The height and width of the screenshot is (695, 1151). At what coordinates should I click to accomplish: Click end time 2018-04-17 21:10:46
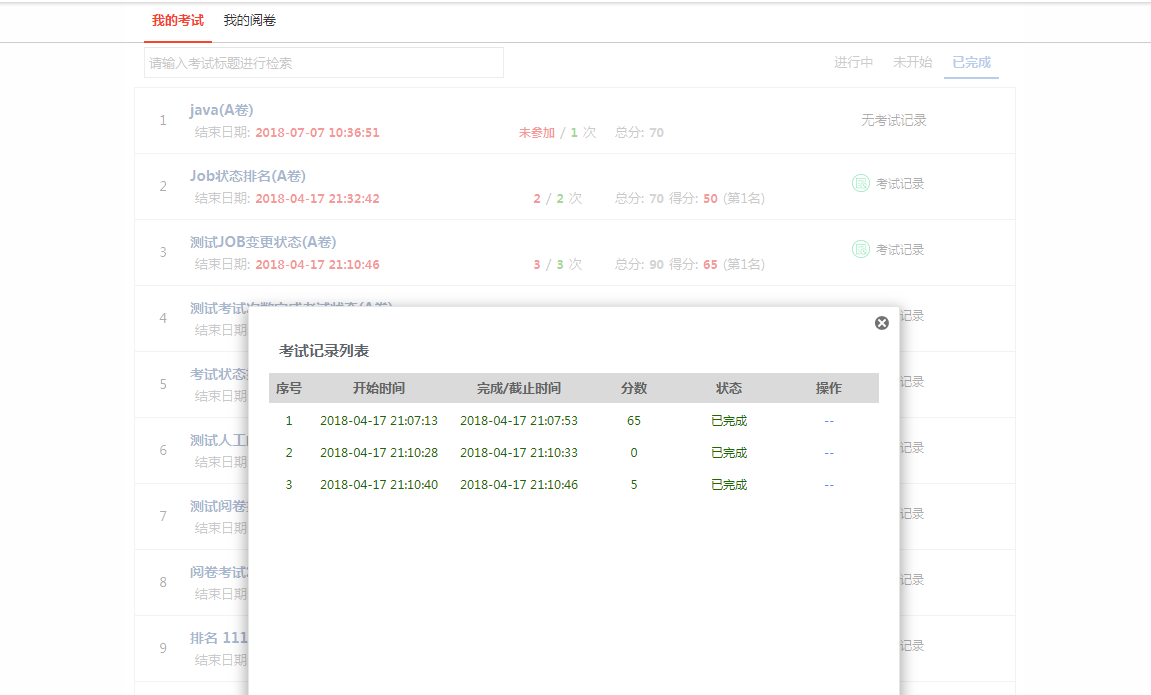(519, 485)
